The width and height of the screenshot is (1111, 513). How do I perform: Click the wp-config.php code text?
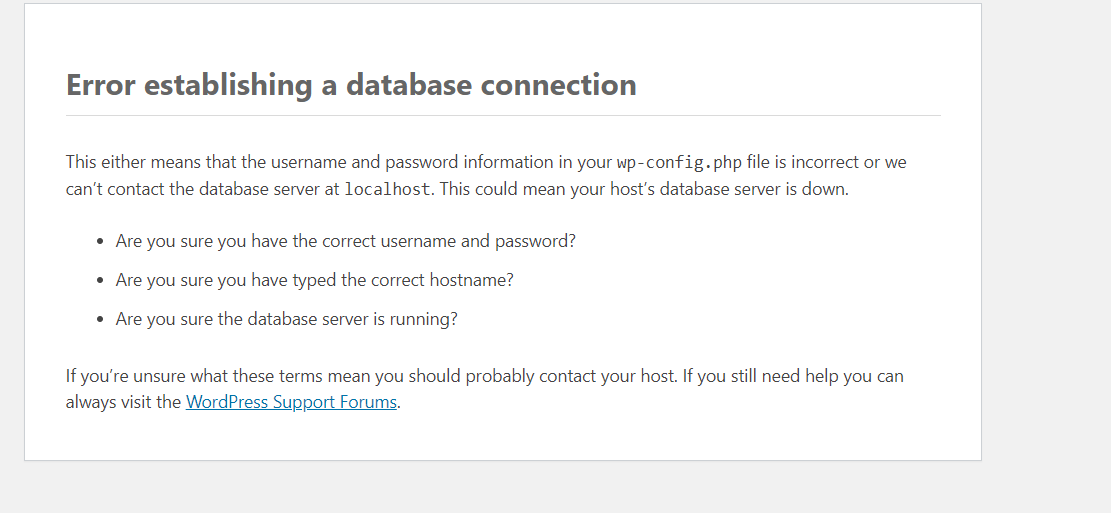[x=679, y=162]
